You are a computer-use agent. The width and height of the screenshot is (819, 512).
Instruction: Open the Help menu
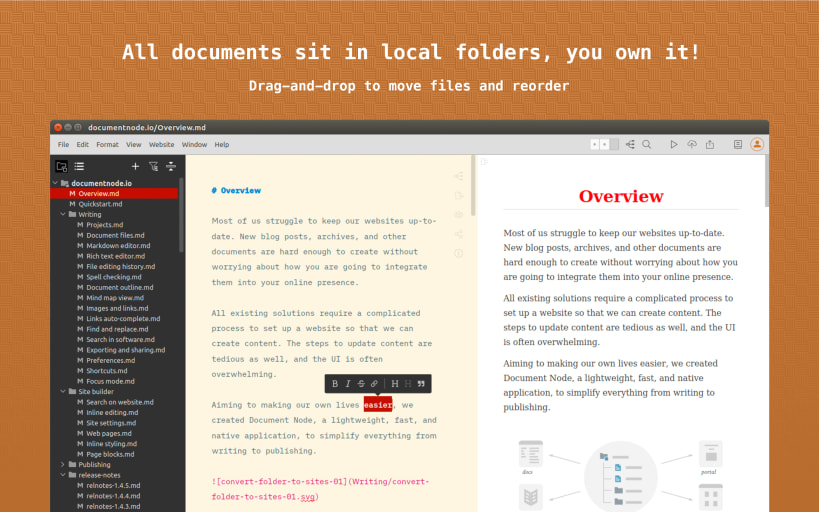[221, 145]
